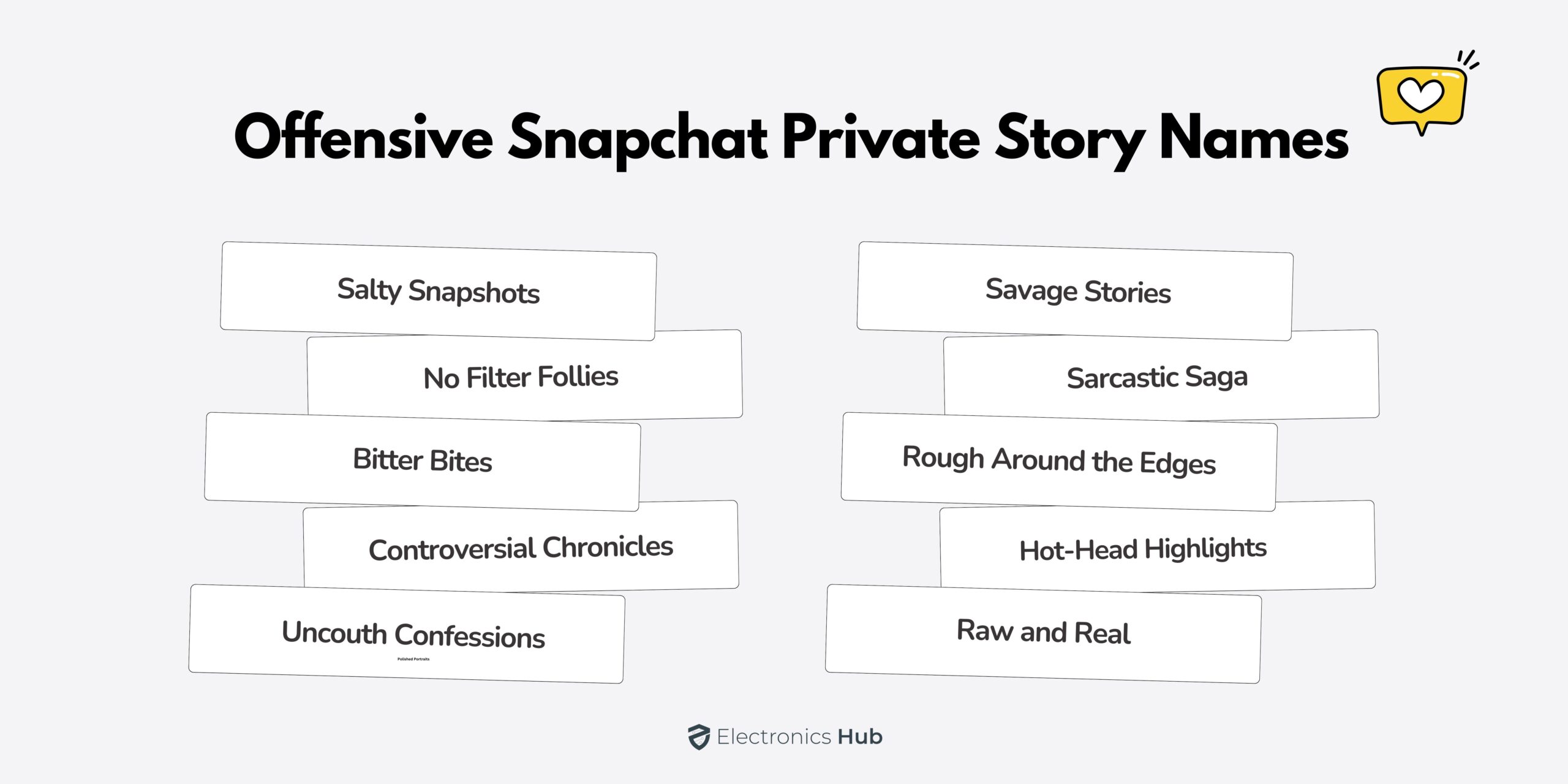The height and width of the screenshot is (784, 1568).
Task: Click the Electronics Hub shield logo icon
Action: click(698, 737)
